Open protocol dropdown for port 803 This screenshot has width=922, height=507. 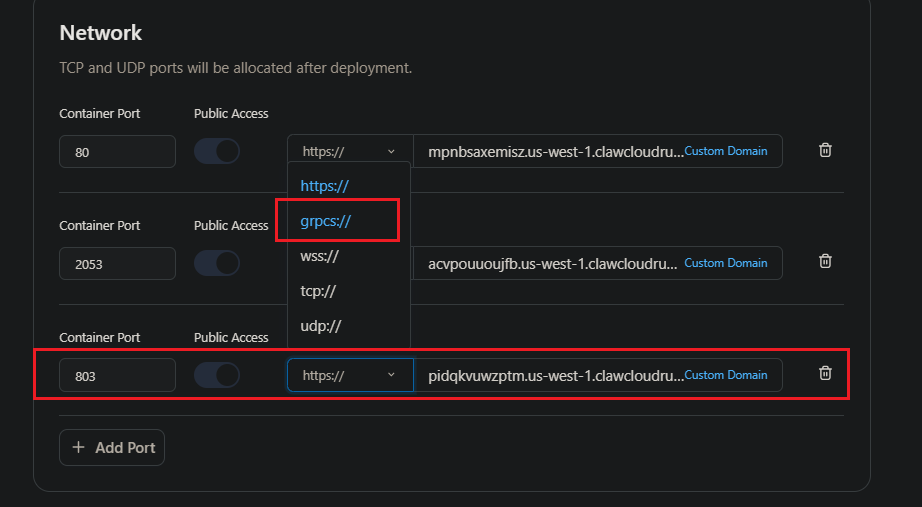350,375
